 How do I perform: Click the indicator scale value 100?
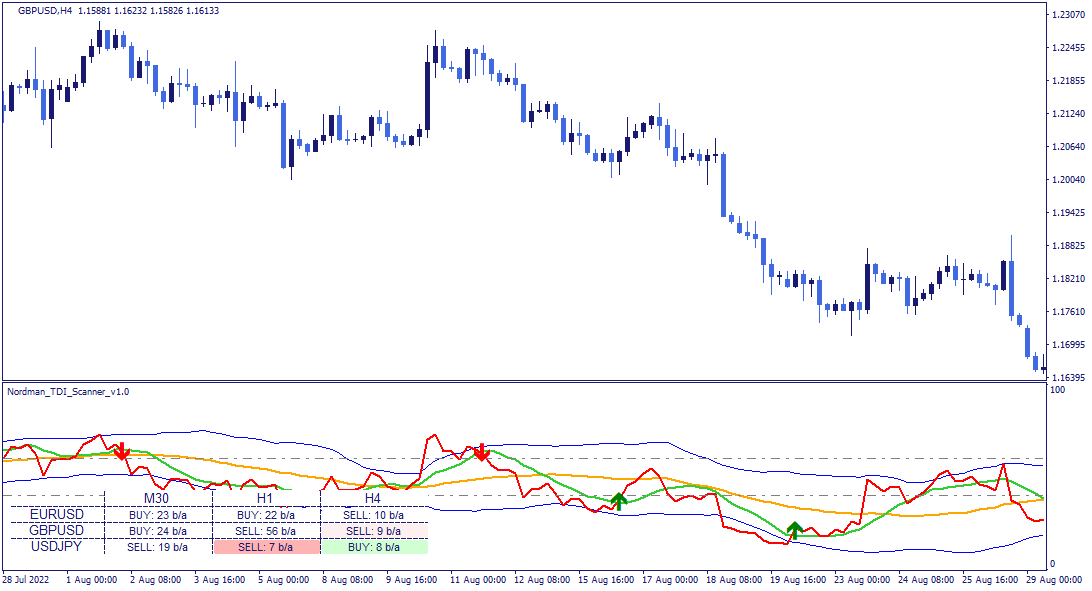tap(1057, 390)
